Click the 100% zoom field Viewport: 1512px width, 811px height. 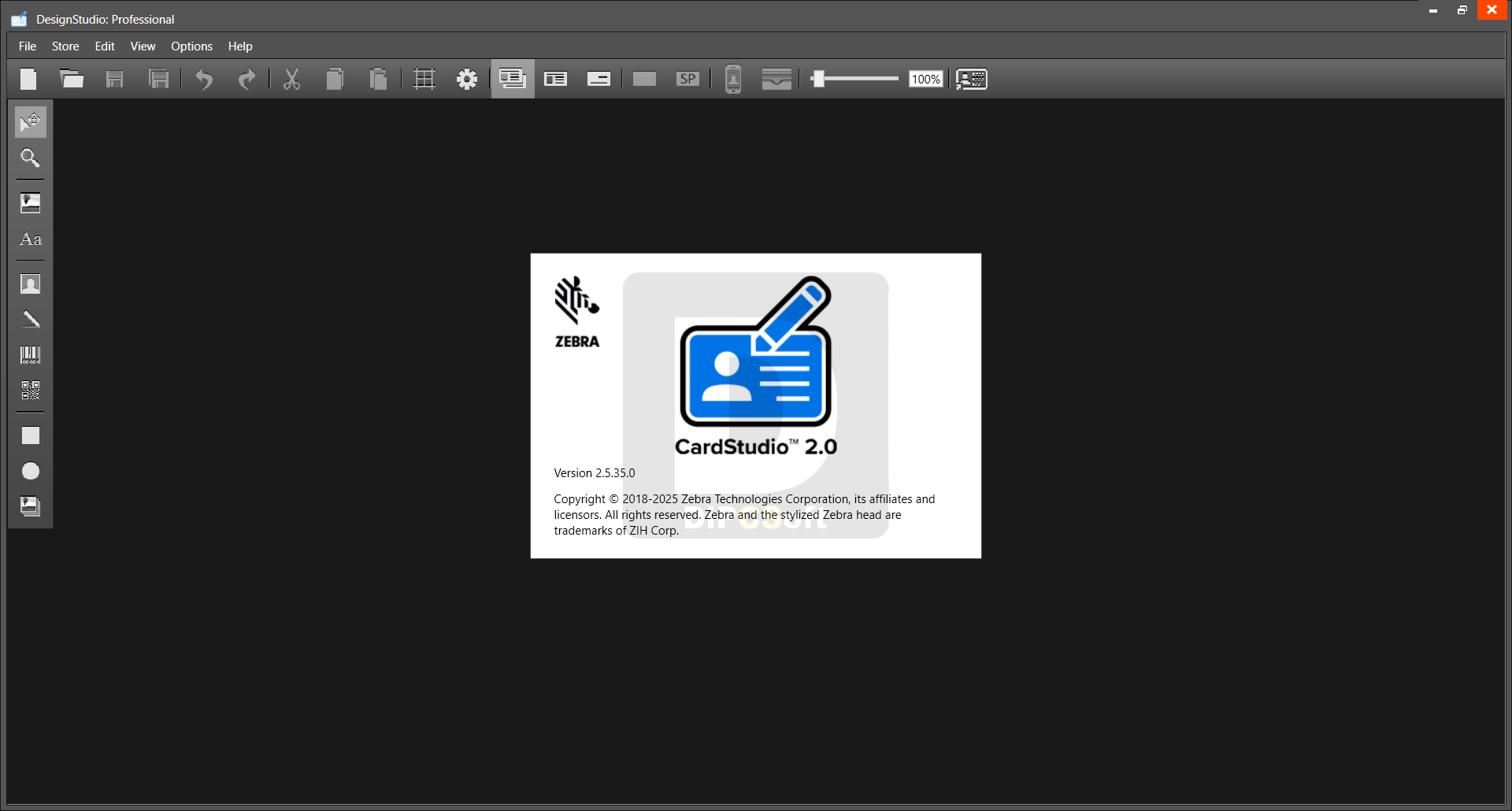(926, 79)
